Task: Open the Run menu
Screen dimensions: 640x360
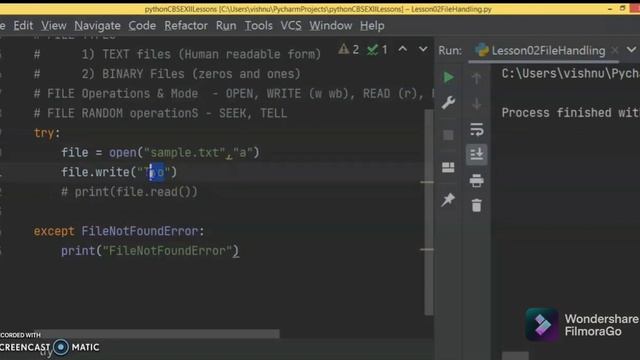Action: (x=226, y=26)
